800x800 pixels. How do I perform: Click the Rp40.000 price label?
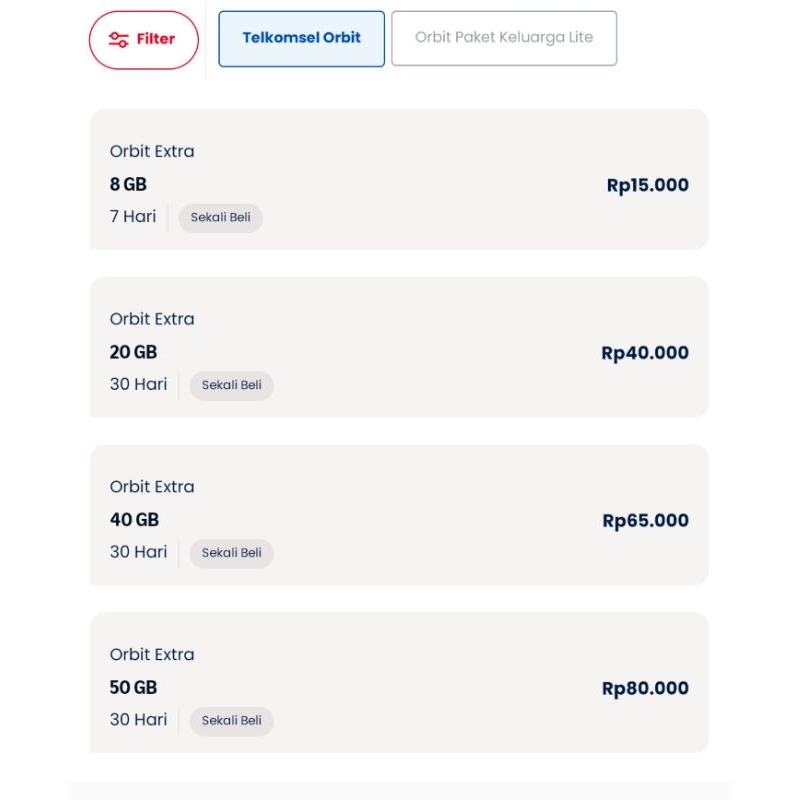point(644,353)
